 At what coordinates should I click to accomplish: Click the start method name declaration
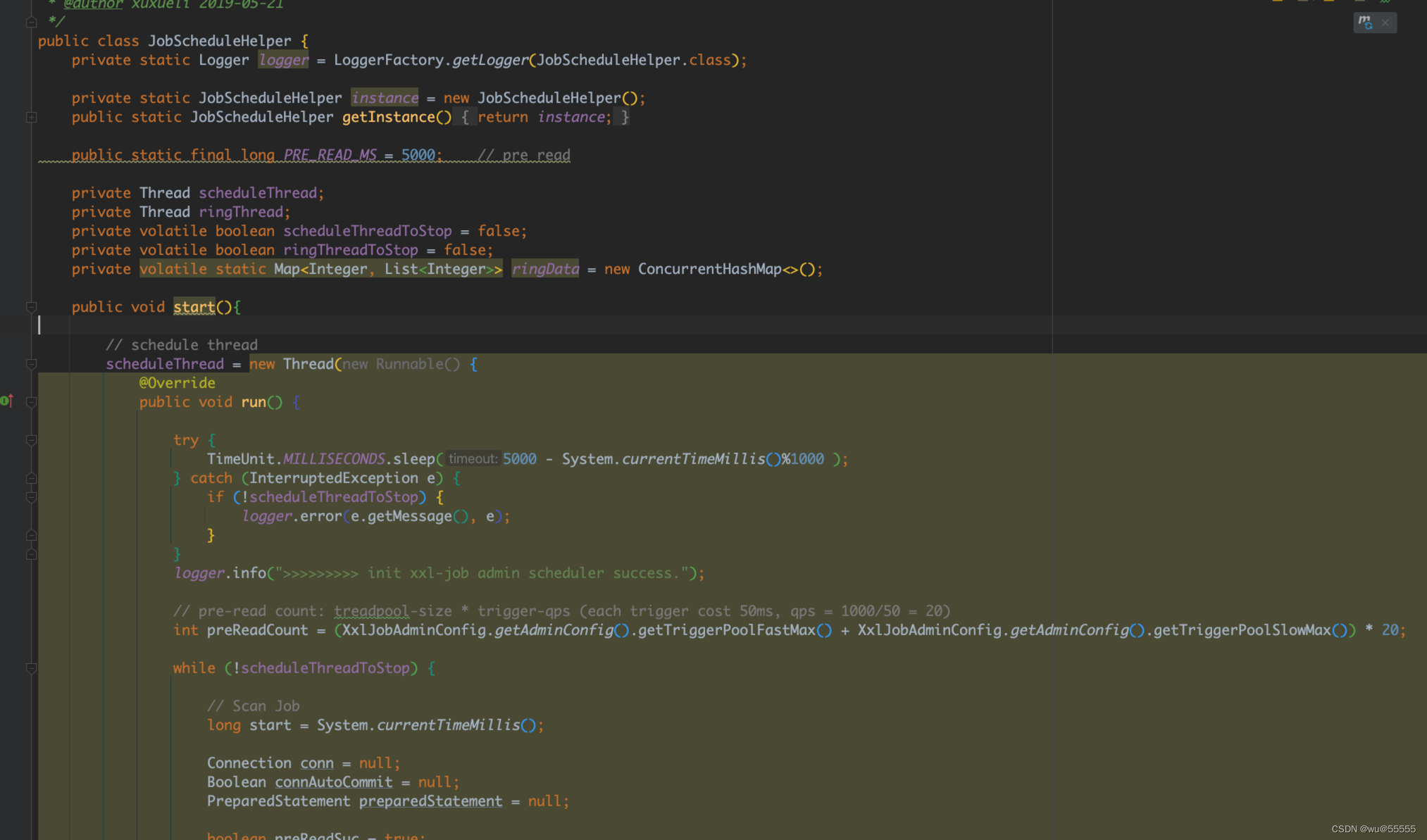point(194,307)
